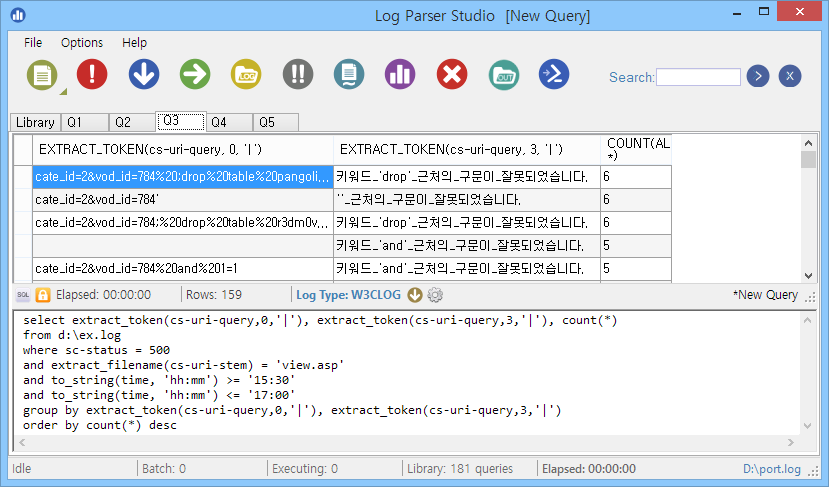Click the query editor scroll down arrow
The height and width of the screenshot is (487, 829).
[x=807, y=426]
